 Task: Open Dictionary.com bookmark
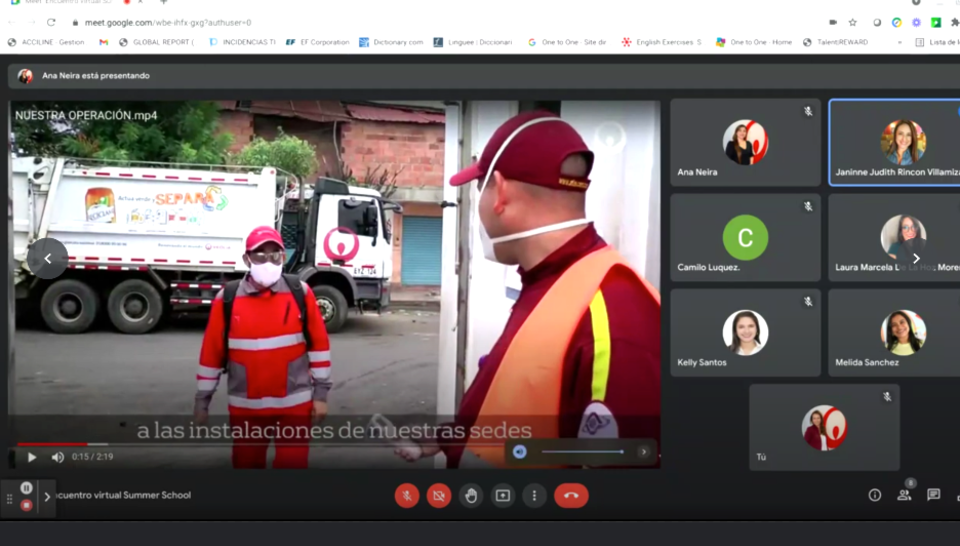pos(391,42)
